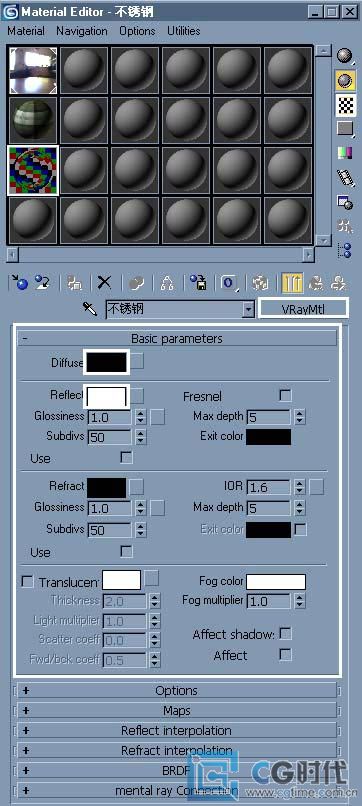Tick the Affect checkbox below Affect shadow
The width and height of the screenshot is (362, 806).
tap(285, 654)
